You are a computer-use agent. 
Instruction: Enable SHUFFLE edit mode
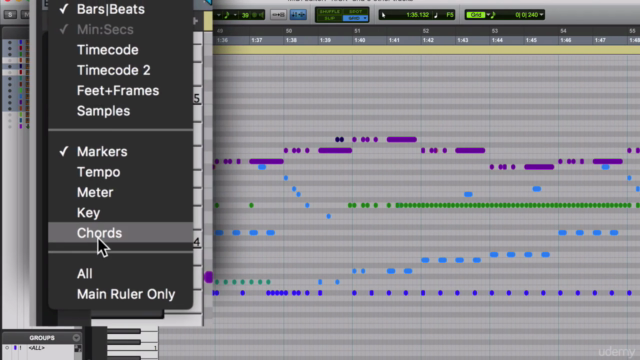click(x=329, y=11)
